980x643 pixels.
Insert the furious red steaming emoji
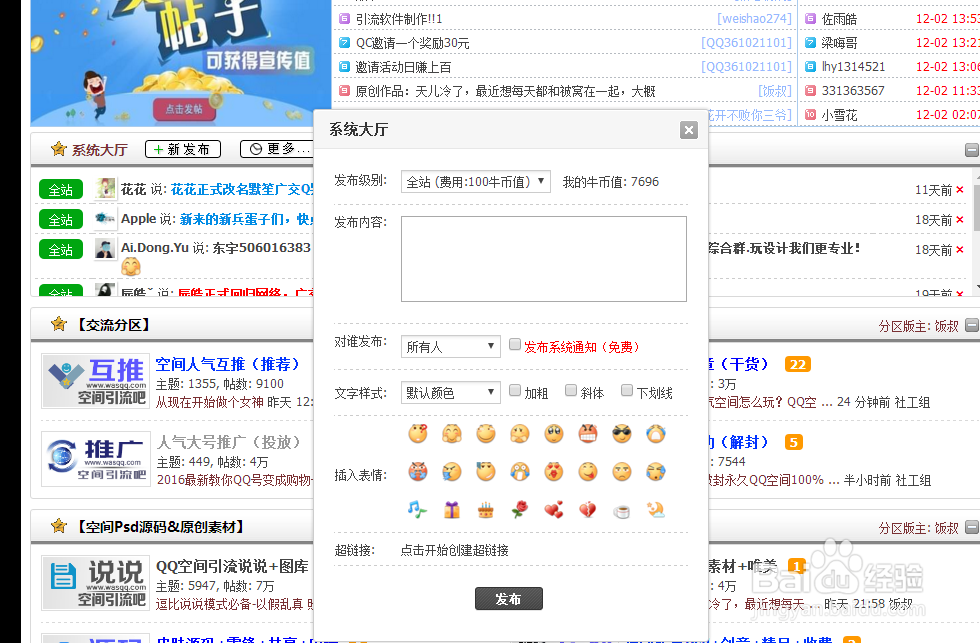[418, 472]
